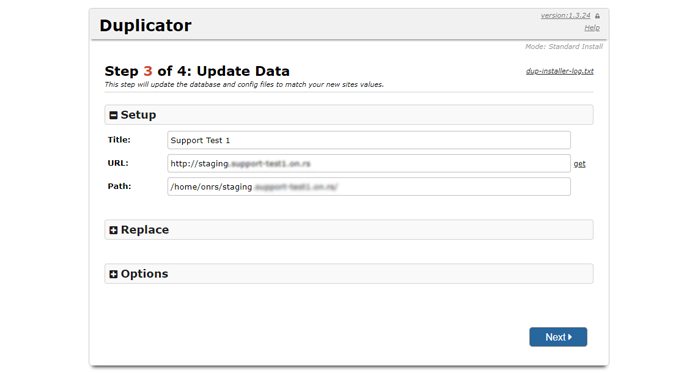Click the 'URL:' field label

tap(118, 163)
